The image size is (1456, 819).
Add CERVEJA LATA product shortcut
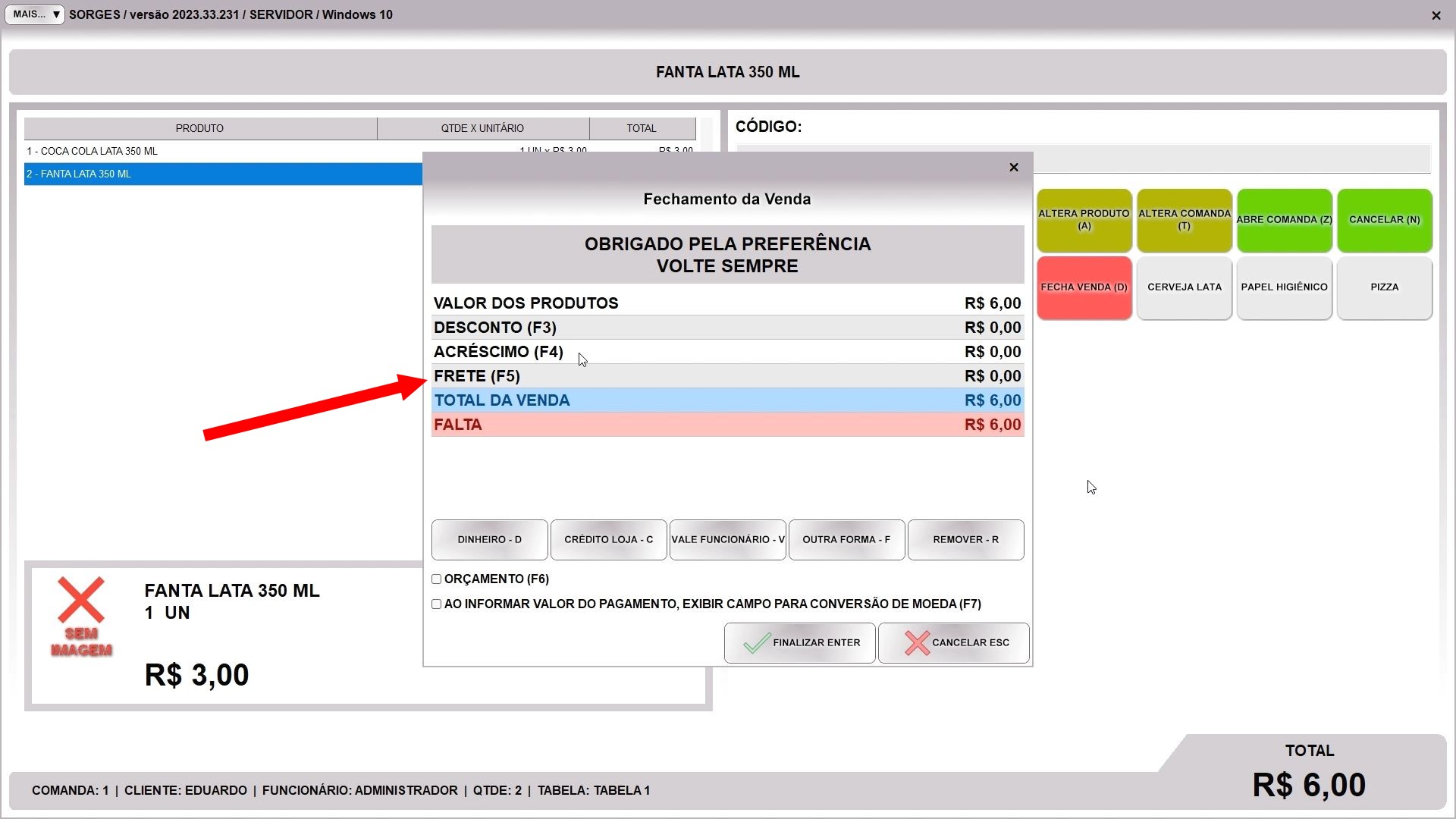1185,287
